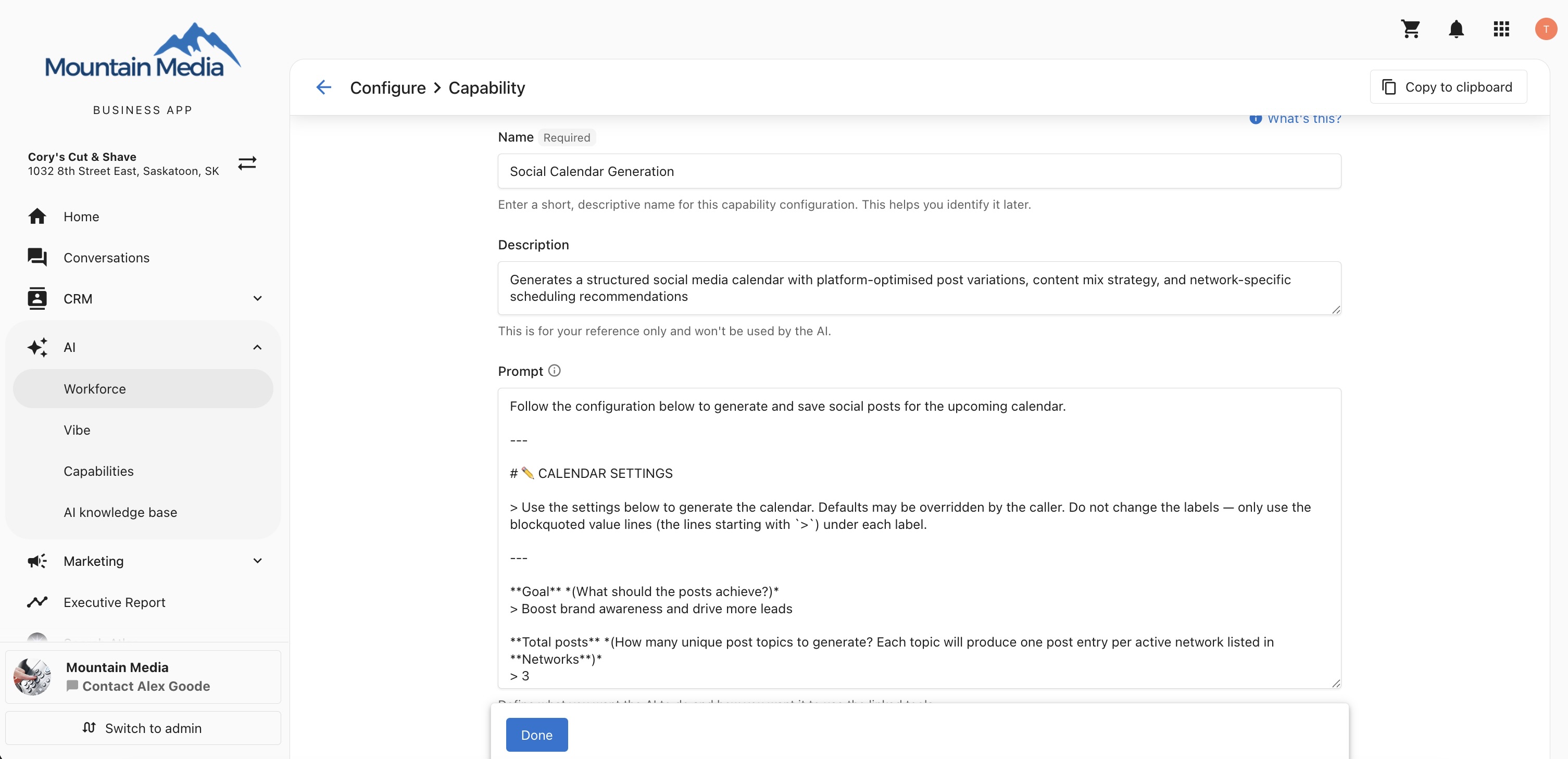Click the CRM contact card icon
Image resolution: width=1568 pixels, height=759 pixels.
point(37,298)
